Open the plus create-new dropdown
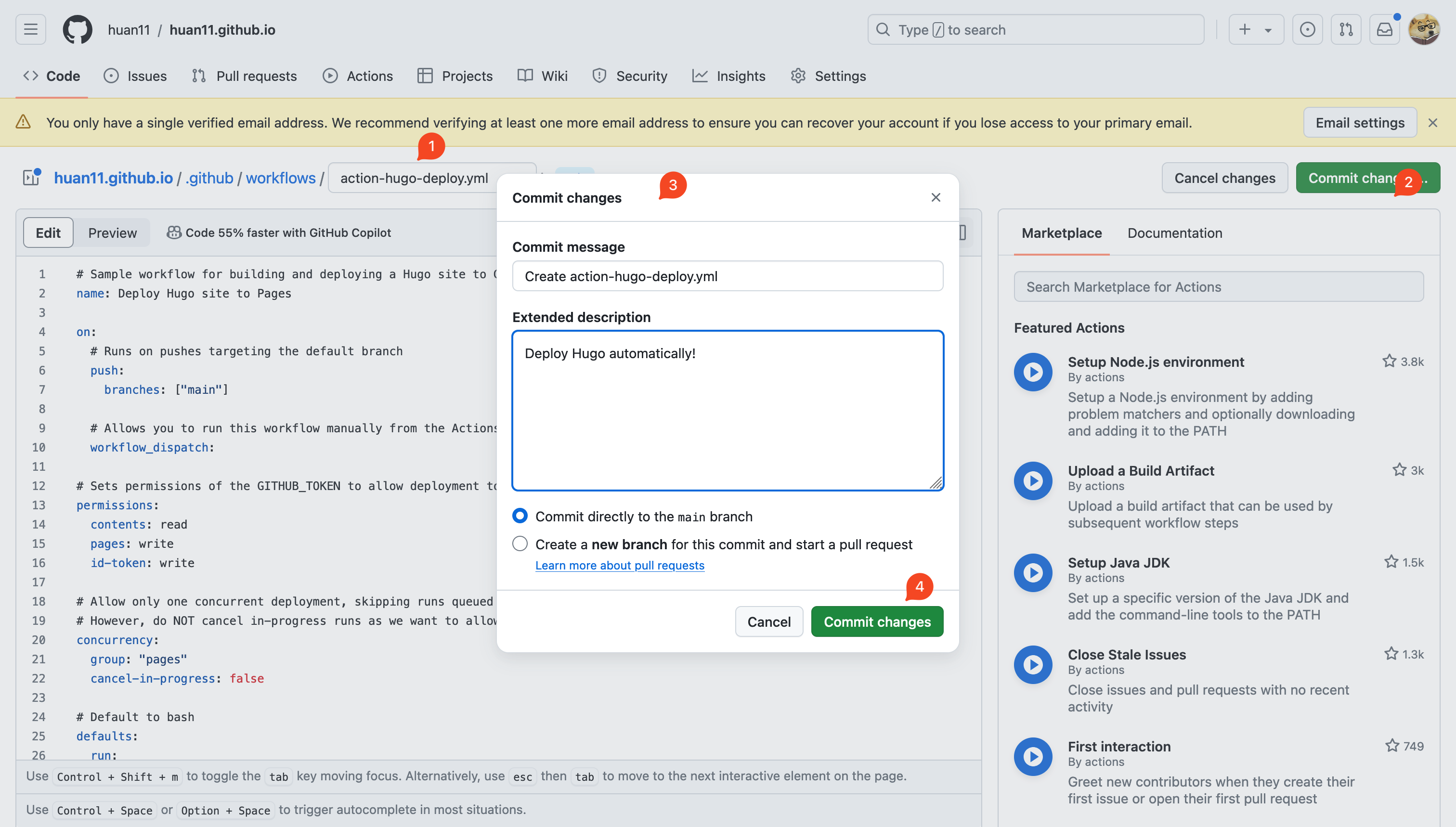Image resolution: width=1456 pixels, height=827 pixels. click(x=1256, y=29)
